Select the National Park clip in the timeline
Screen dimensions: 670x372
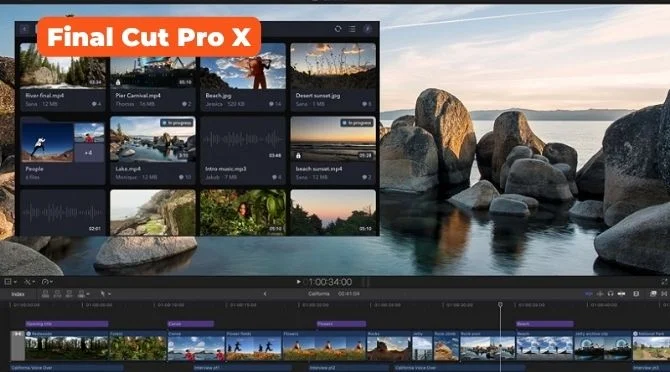pos(651,346)
